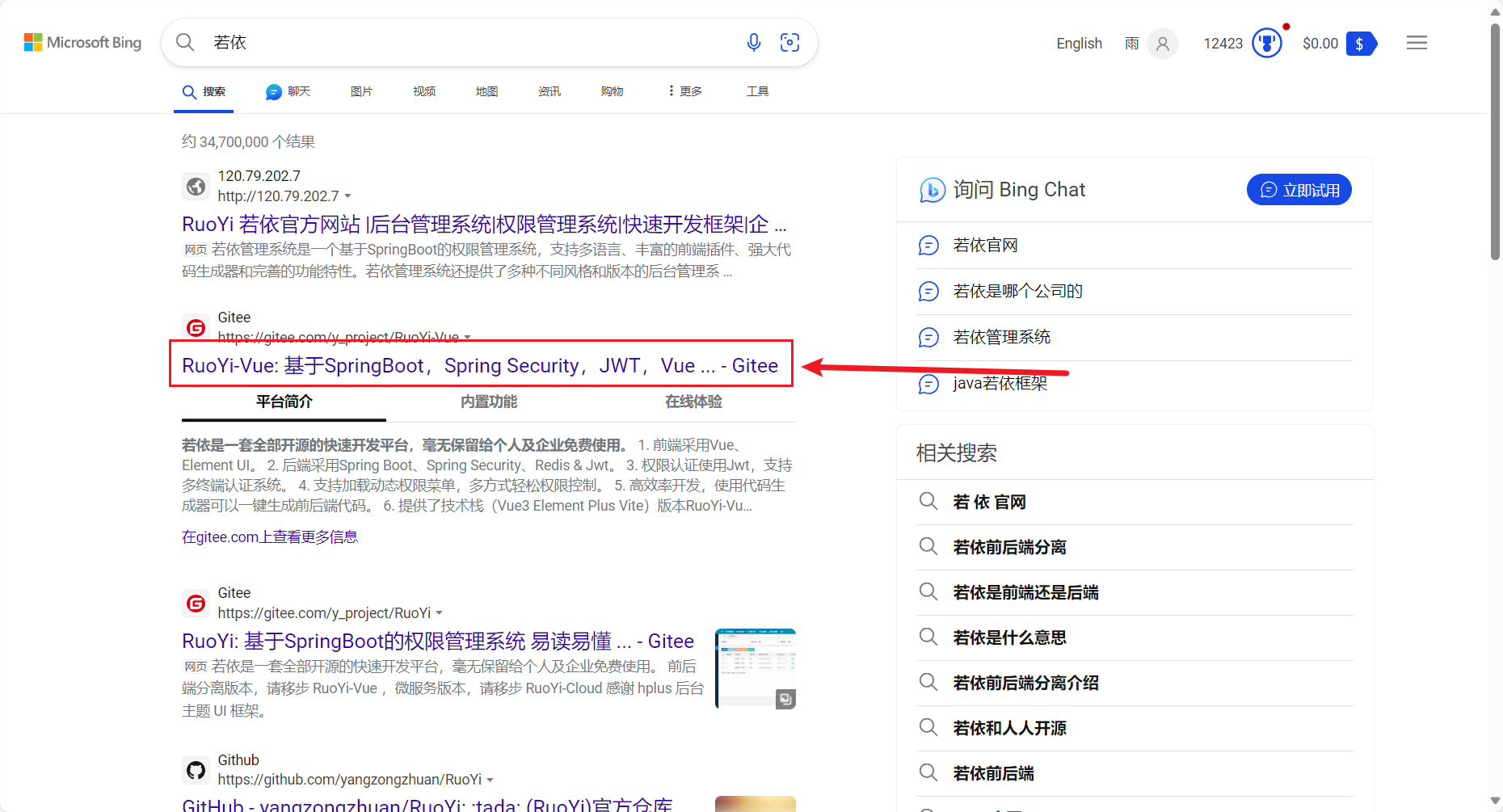Click chat bubble icon next to 若依官网
The image size is (1503, 812).
[x=928, y=245]
